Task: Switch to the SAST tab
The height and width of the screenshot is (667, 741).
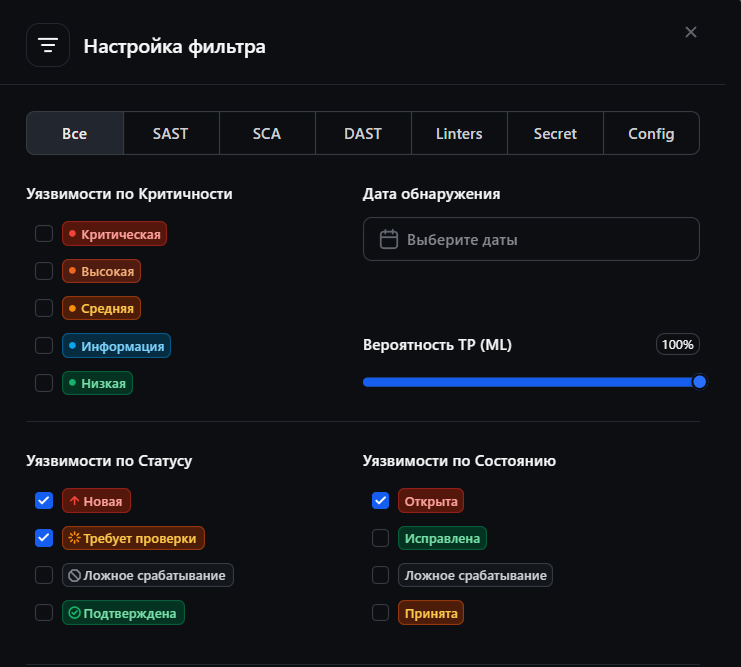Action: click(171, 133)
